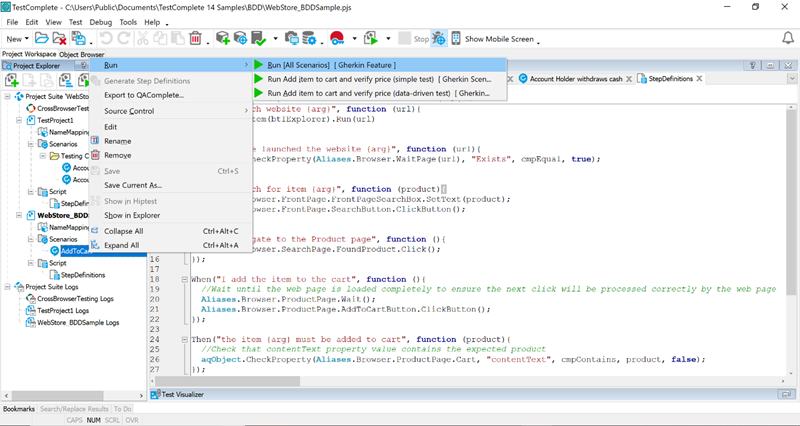Screen dimensions: 800x426
Task: Click the editor horizontal scrollbar thumb
Action: pyautogui.click(x=228, y=381)
